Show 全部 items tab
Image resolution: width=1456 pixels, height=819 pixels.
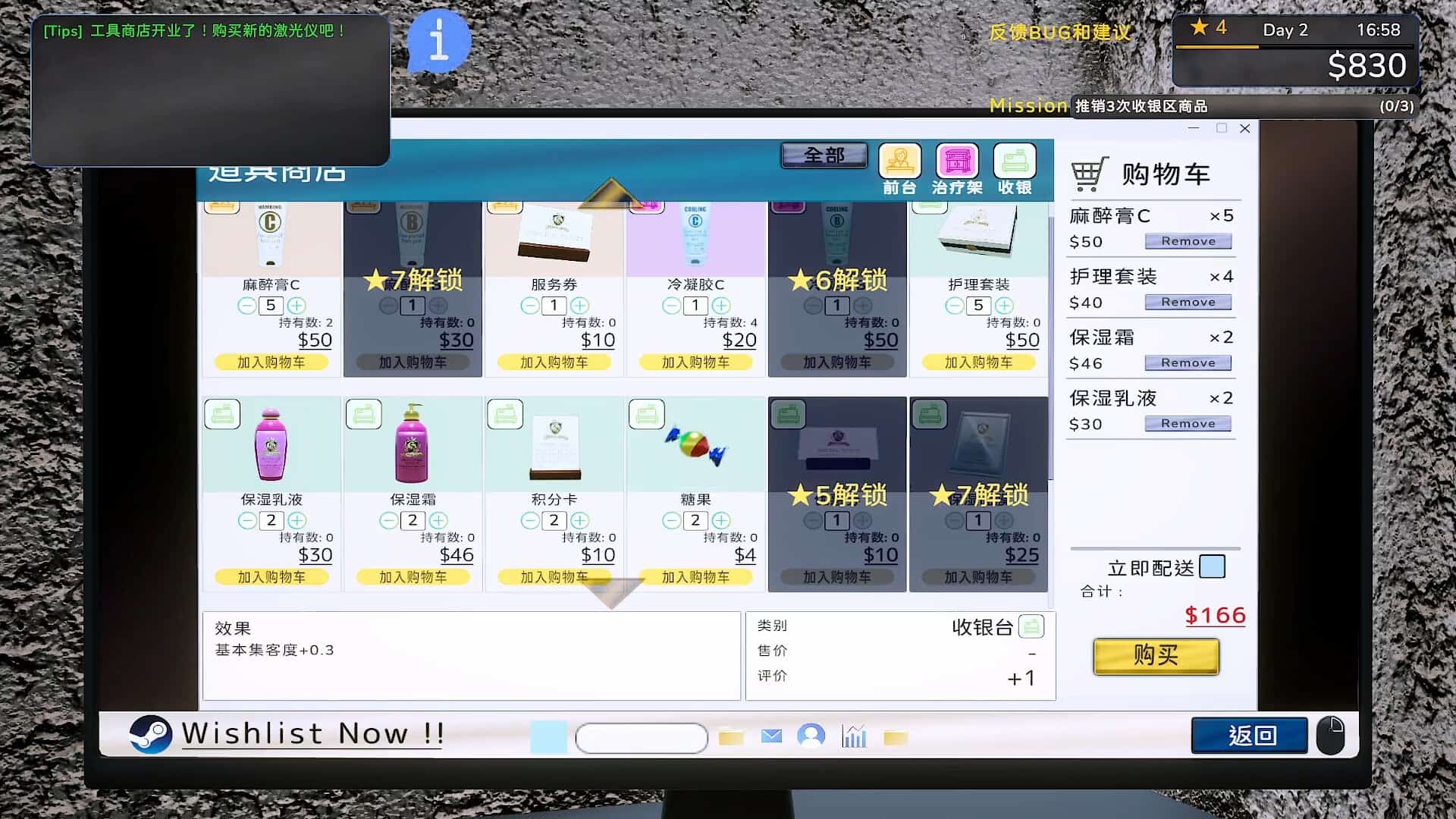coord(824,155)
